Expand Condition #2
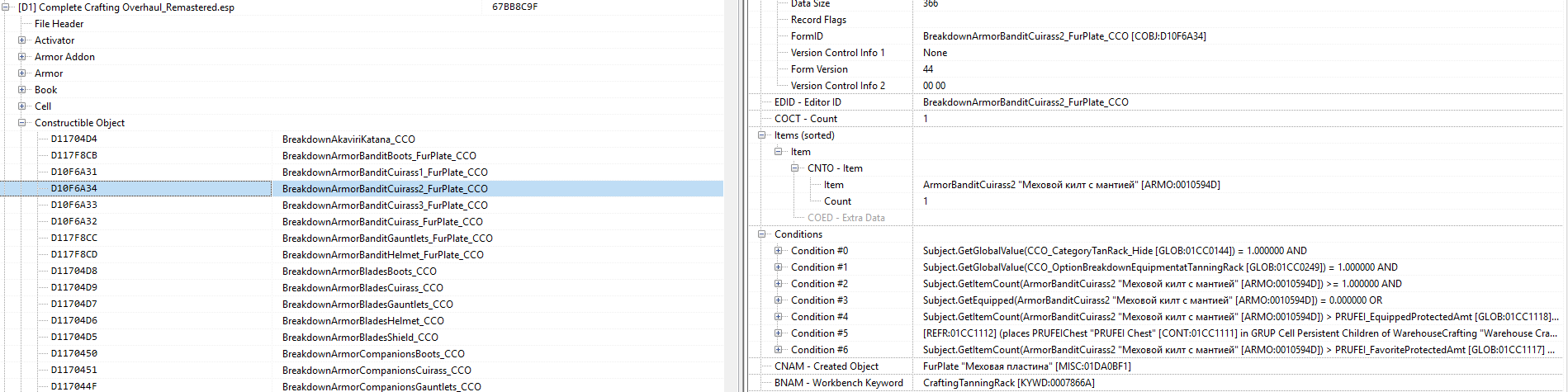1568x392 pixels. (x=779, y=284)
